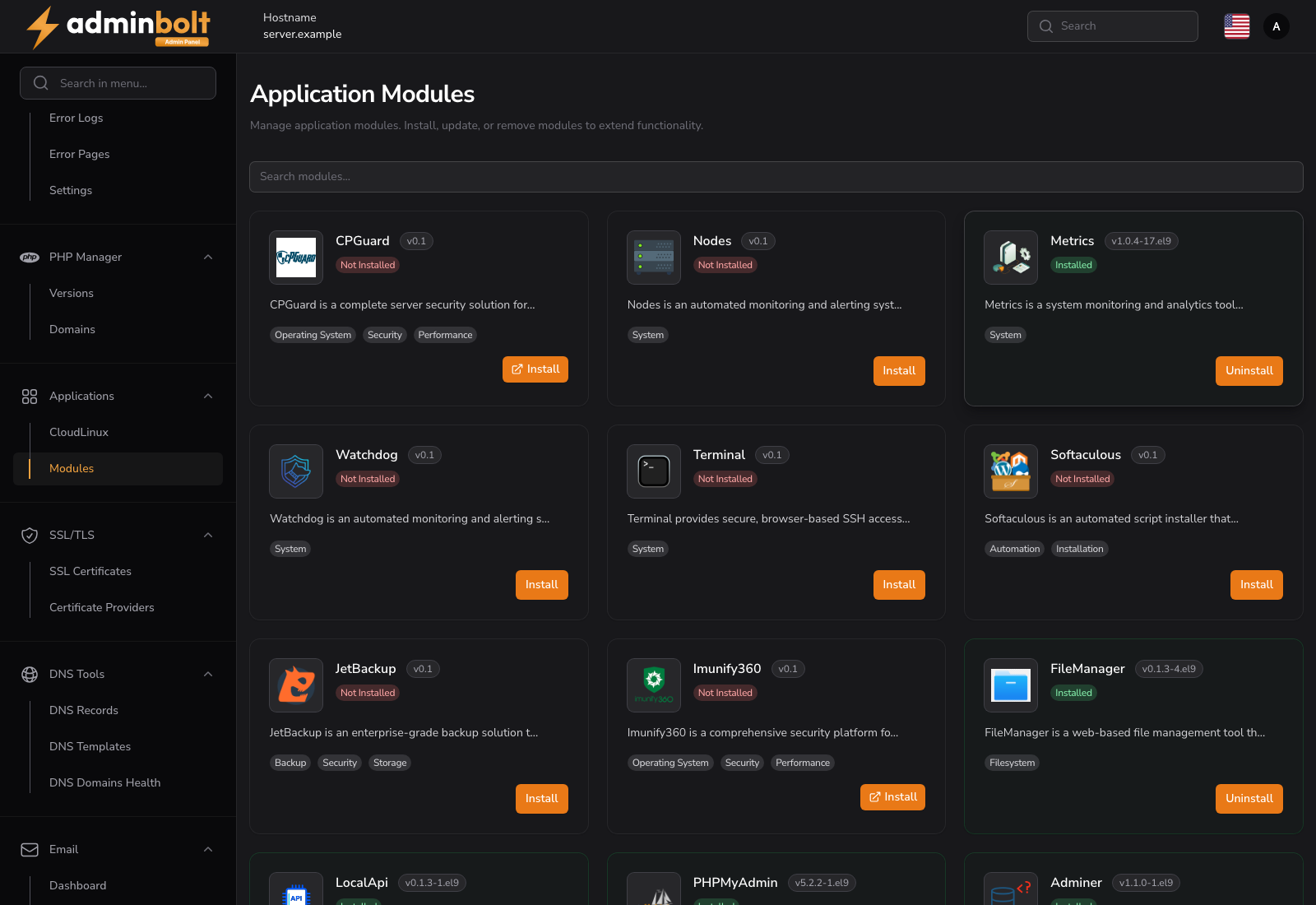The width and height of the screenshot is (1316, 905).
Task: Install the Terminal module
Action: tap(899, 585)
